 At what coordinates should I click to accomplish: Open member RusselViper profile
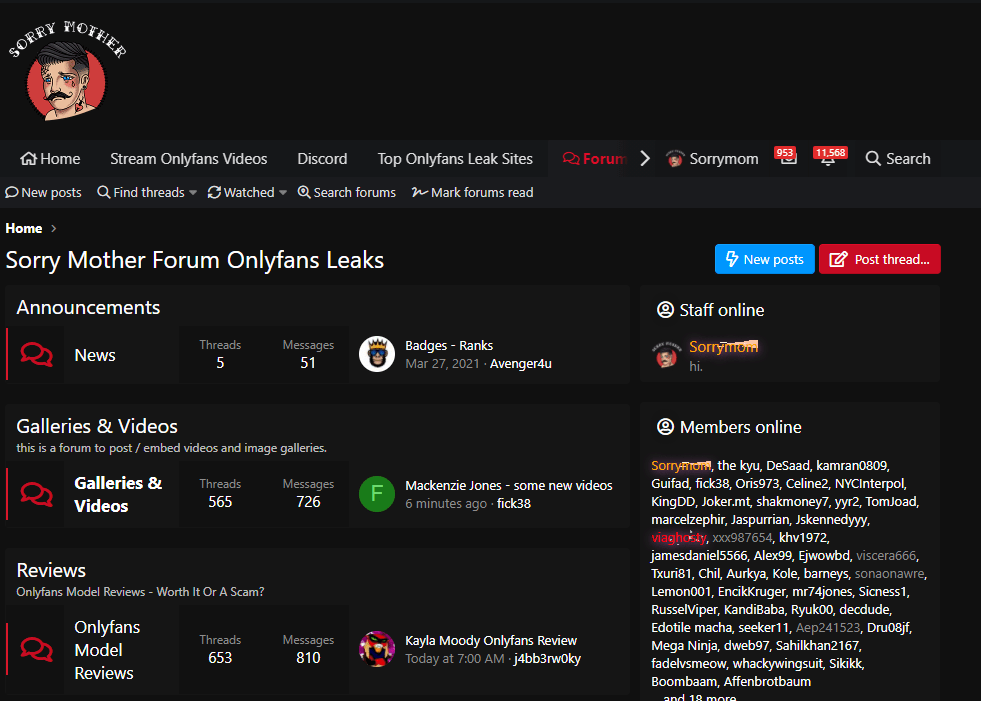tap(684, 610)
